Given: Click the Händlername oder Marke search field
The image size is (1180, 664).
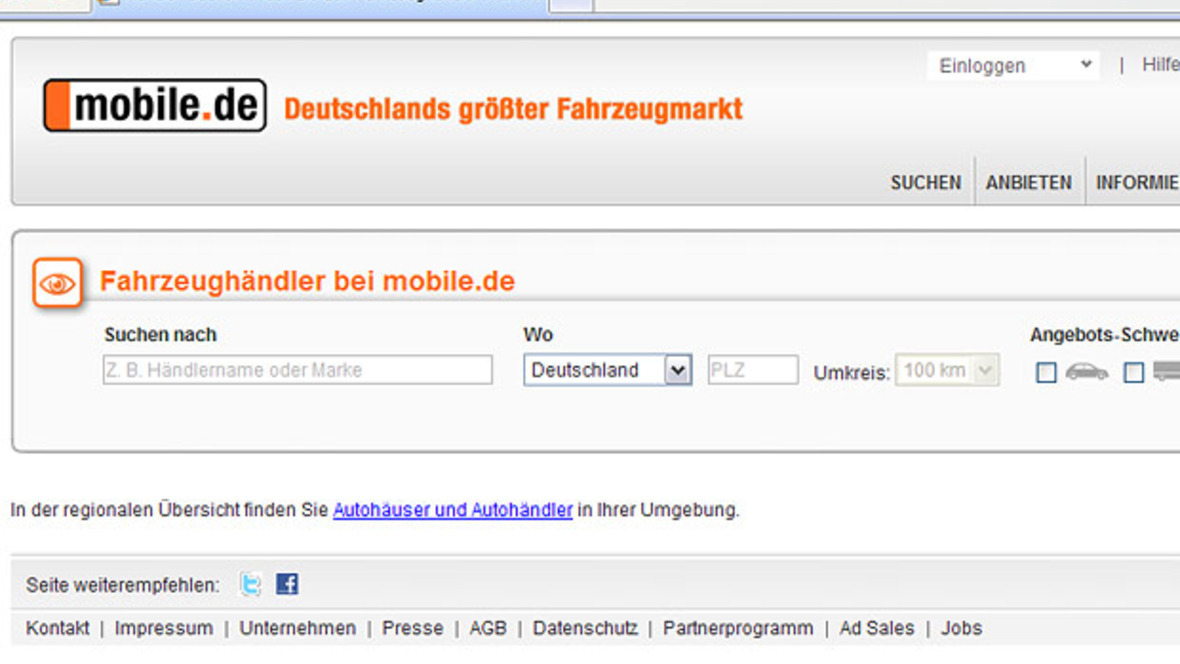Looking at the screenshot, I should coord(297,370).
